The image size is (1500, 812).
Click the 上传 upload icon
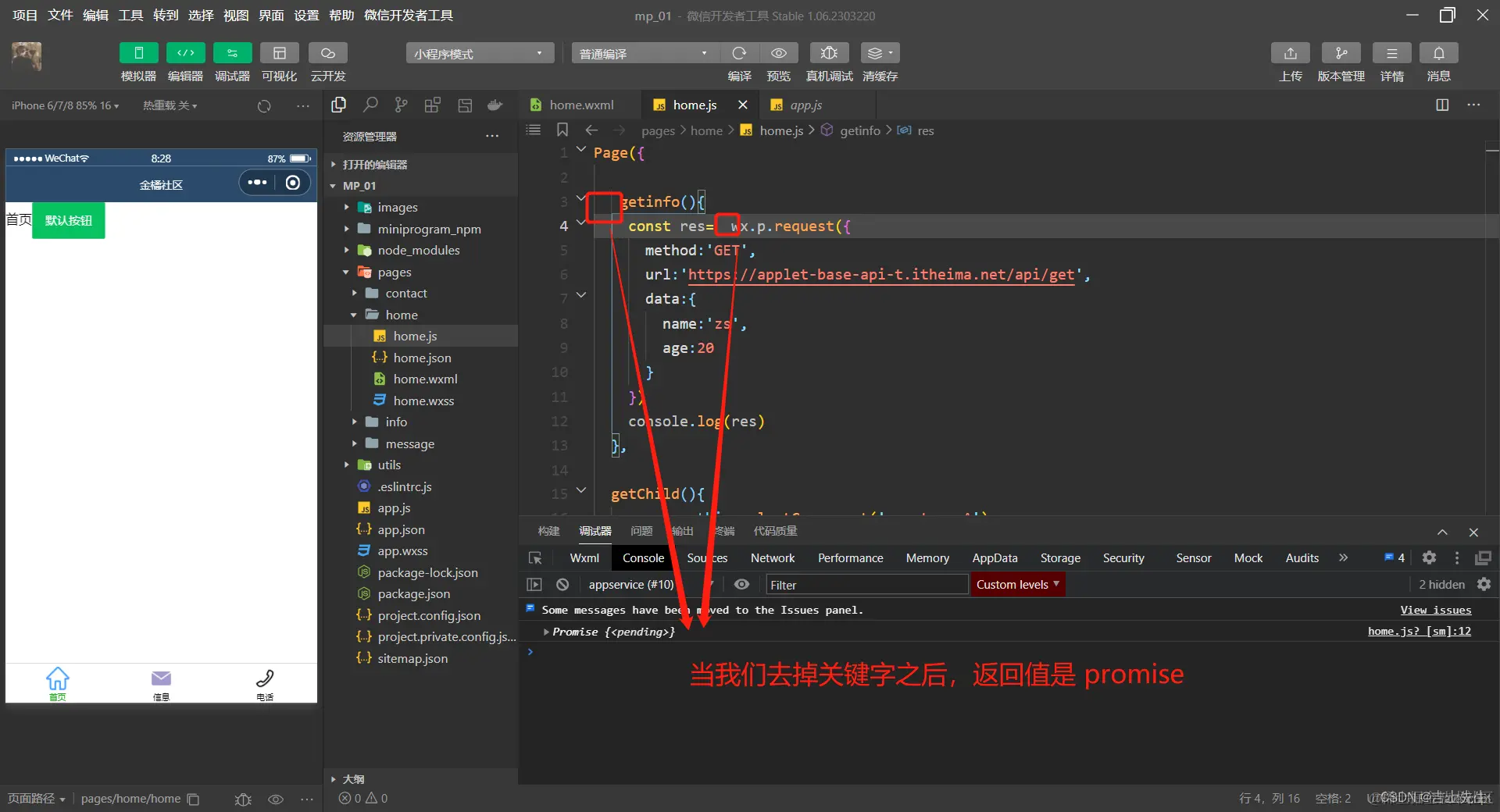(1290, 52)
